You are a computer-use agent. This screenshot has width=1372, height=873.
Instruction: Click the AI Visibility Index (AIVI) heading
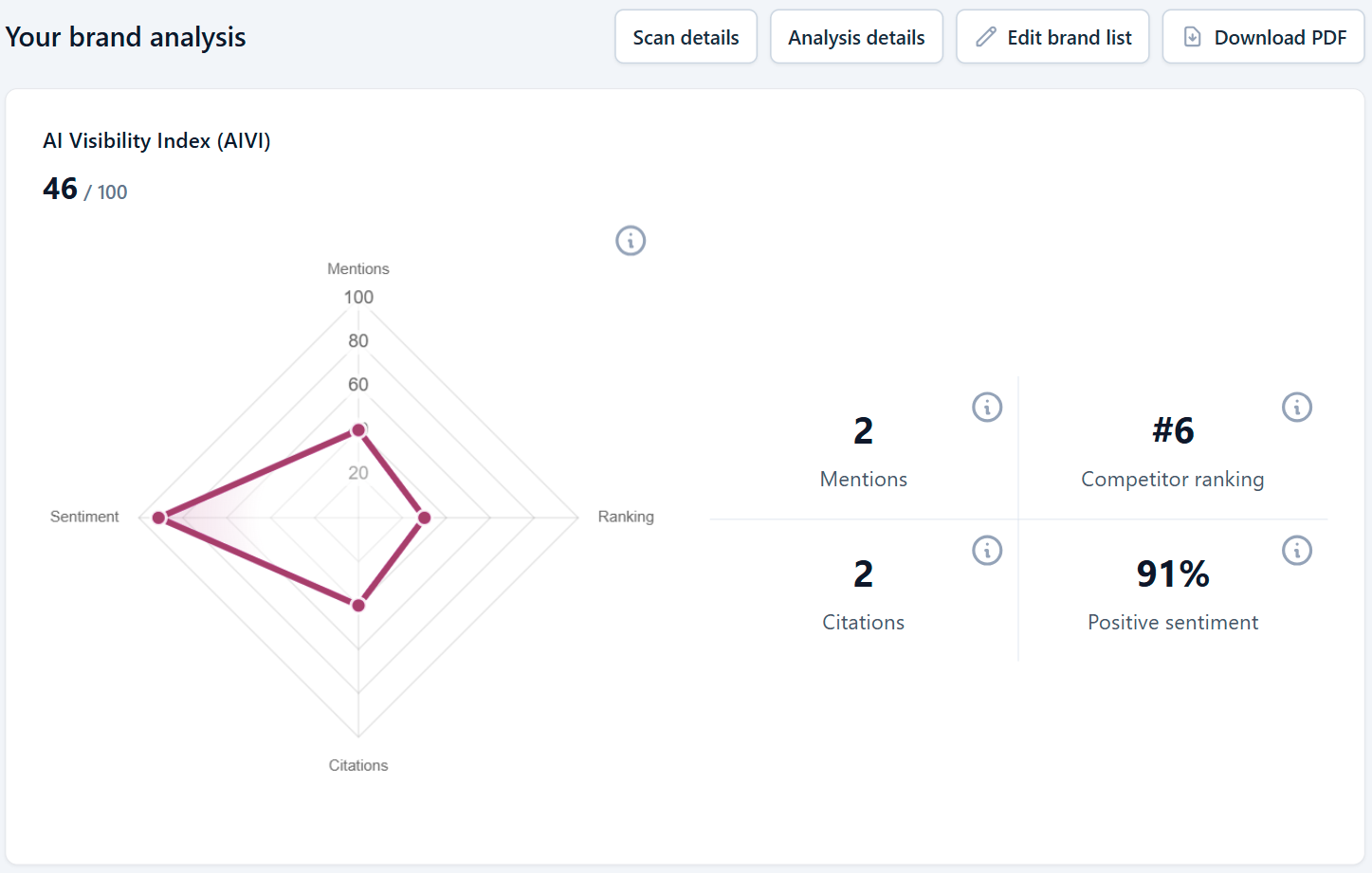pyautogui.click(x=156, y=140)
